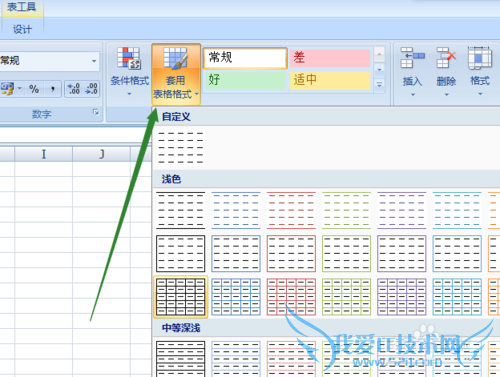
Task: Click column J header
Action: [101, 154]
